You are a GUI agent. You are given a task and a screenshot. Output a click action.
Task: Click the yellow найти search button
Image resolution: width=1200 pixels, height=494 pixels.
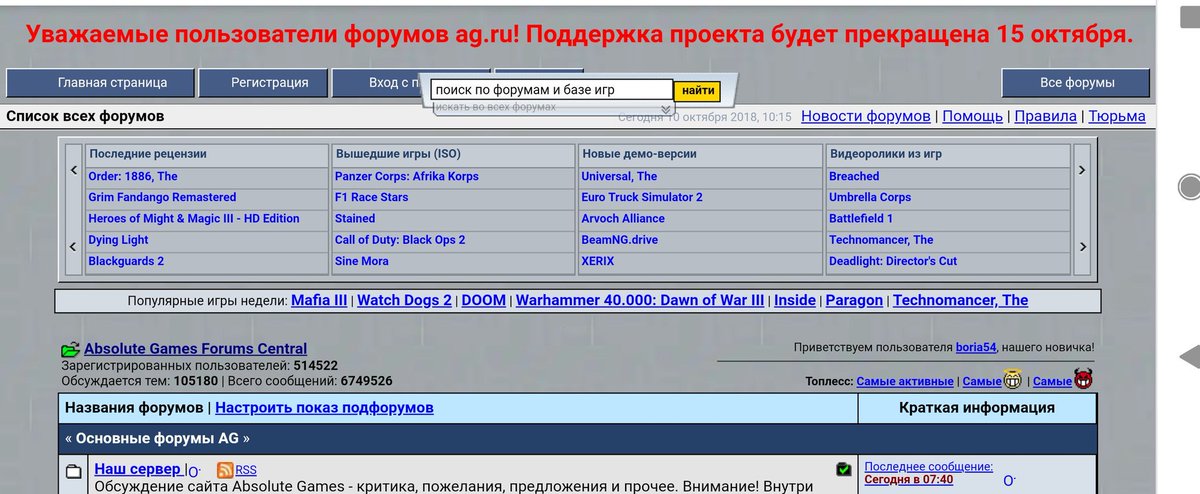[698, 90]
